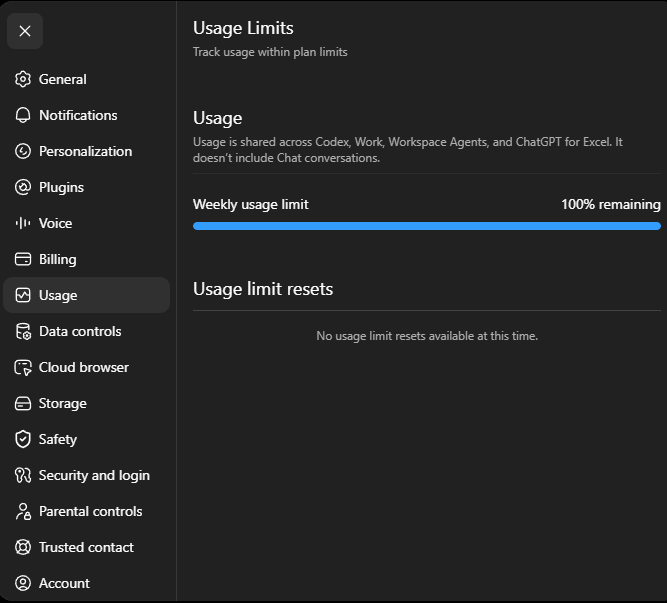Click the Billing card icon
667x603 pixels.
[x=23, y=259]
